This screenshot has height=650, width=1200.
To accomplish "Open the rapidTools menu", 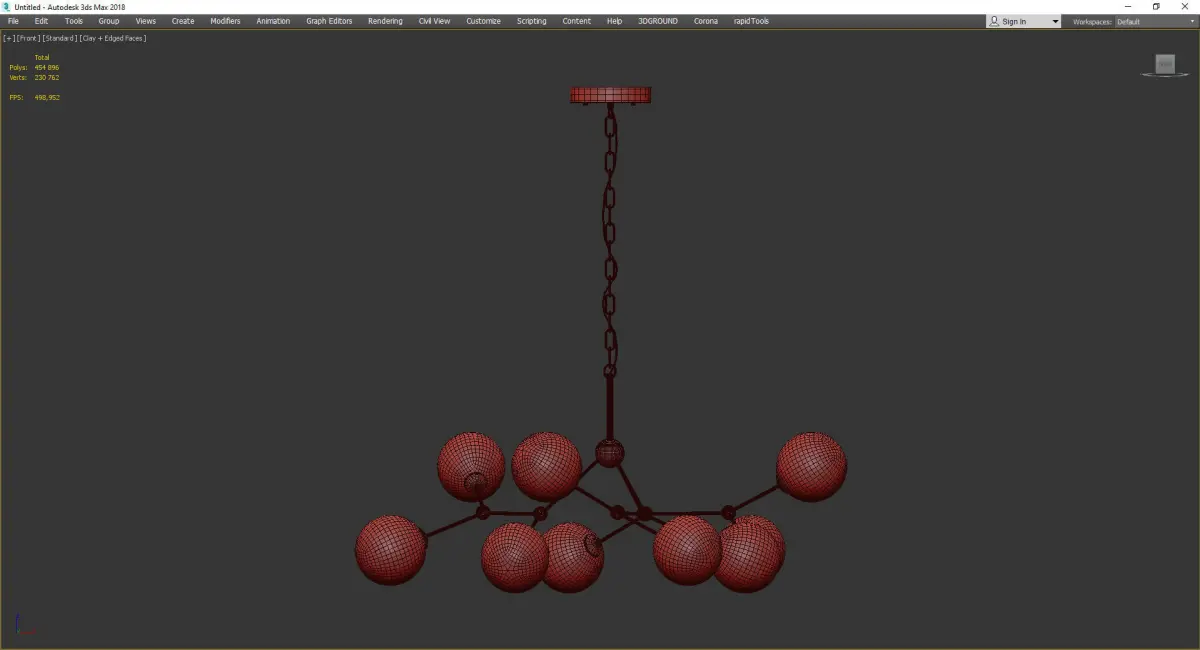I will [751, 21].
